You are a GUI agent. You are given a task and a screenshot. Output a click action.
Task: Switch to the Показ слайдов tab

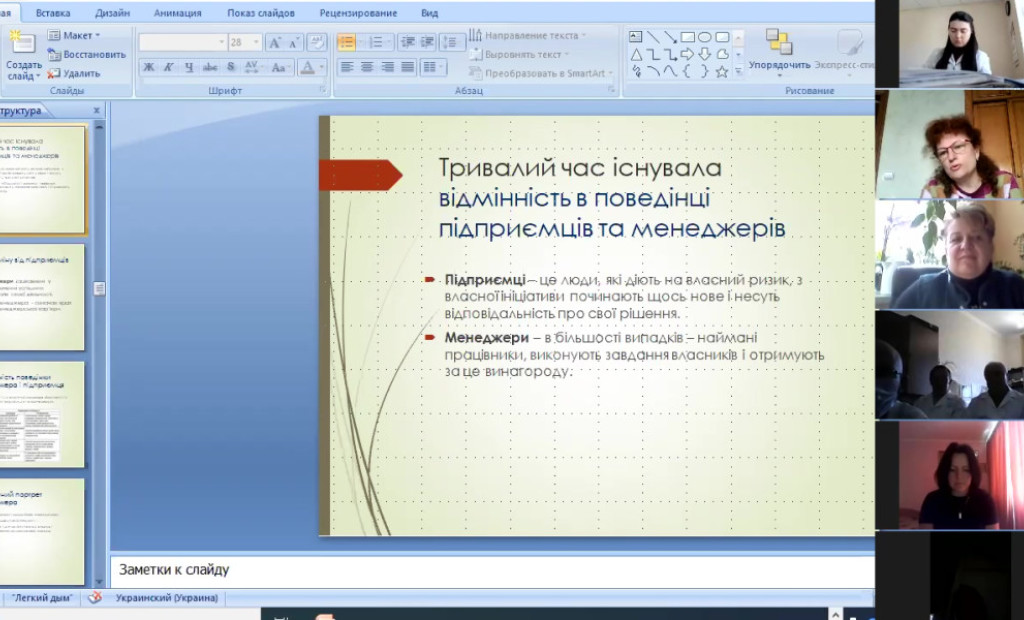(260, 13)
